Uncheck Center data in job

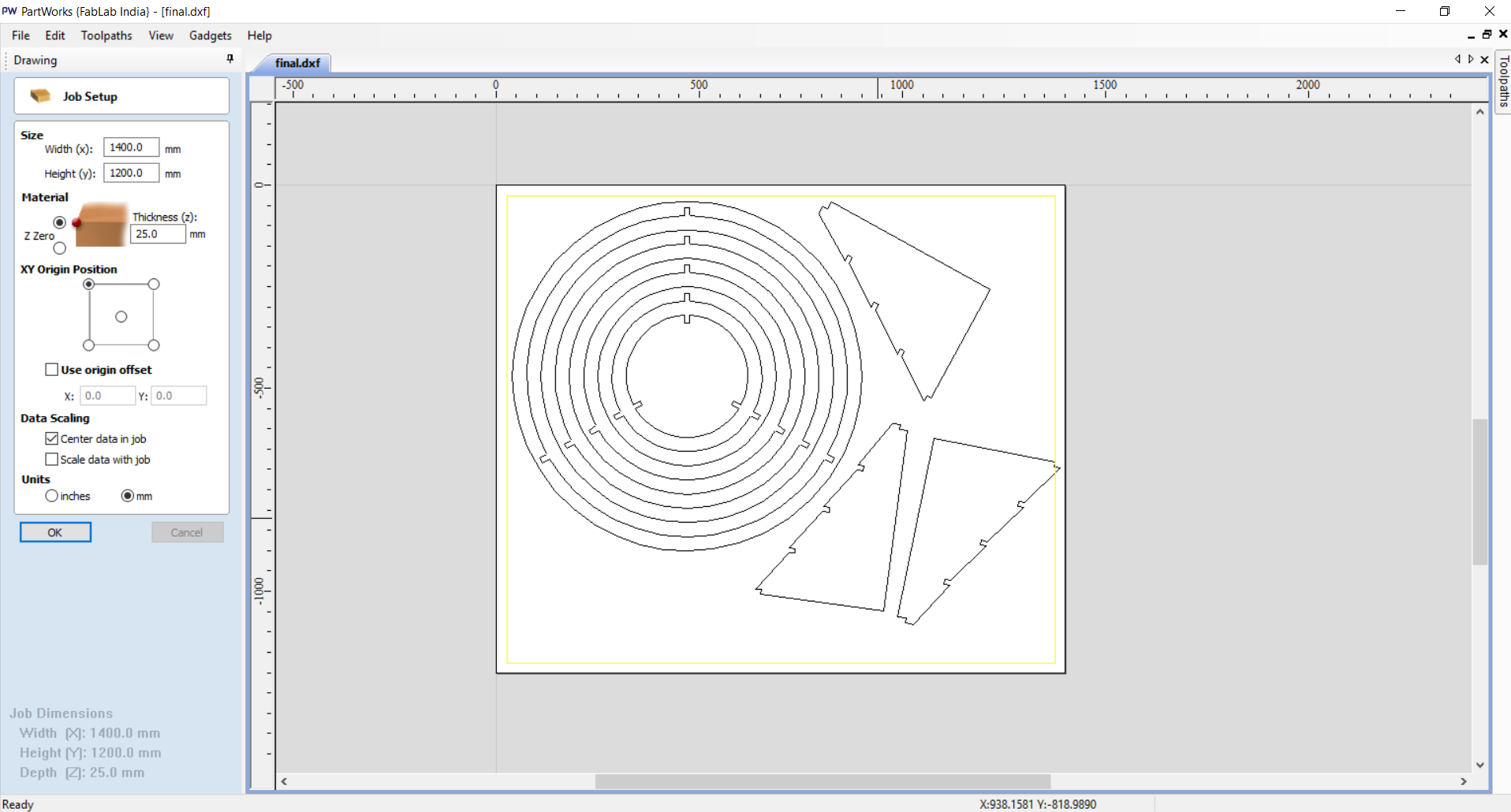click(52, 438)
